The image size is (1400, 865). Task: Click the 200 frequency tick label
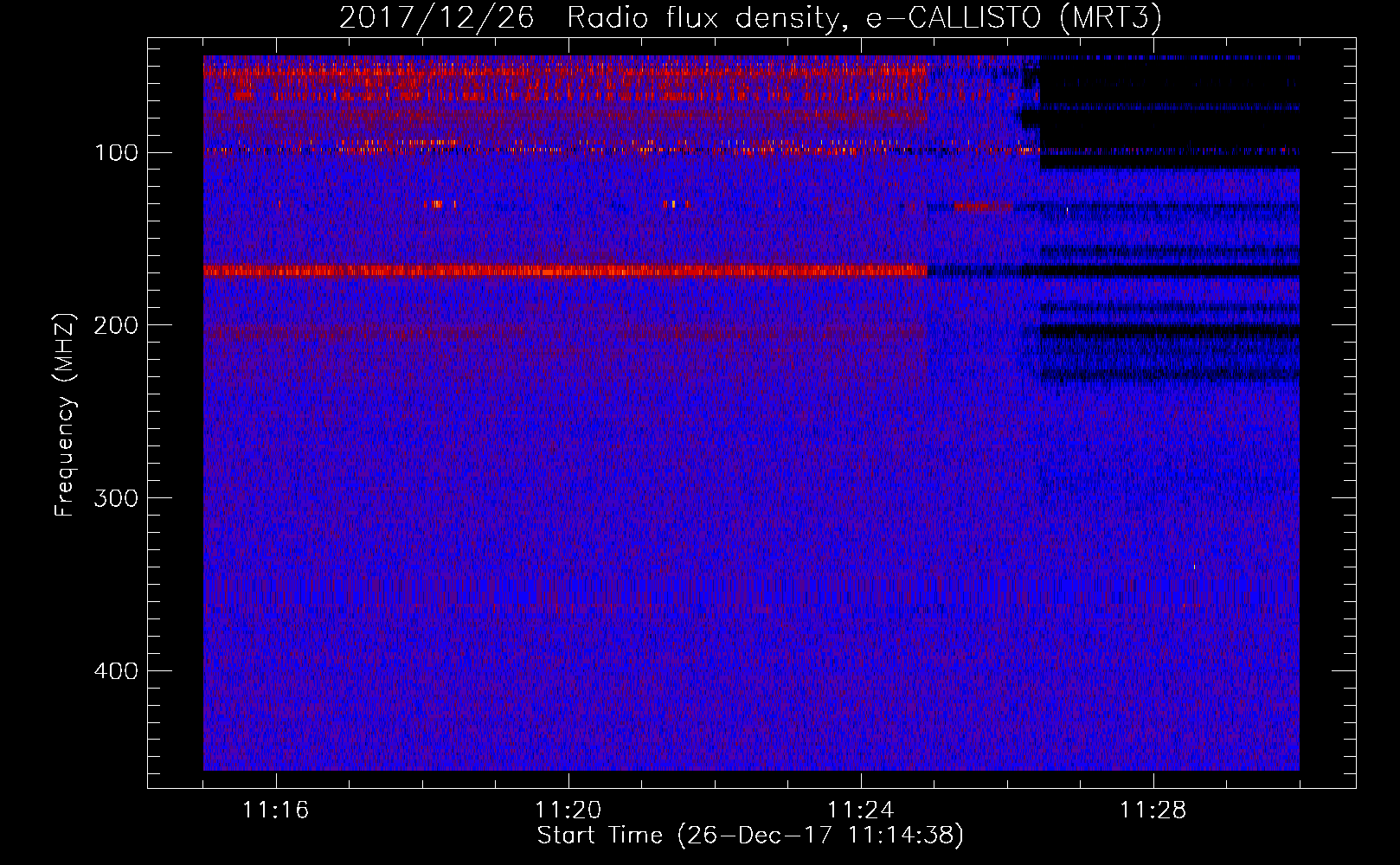coord(117,325)
